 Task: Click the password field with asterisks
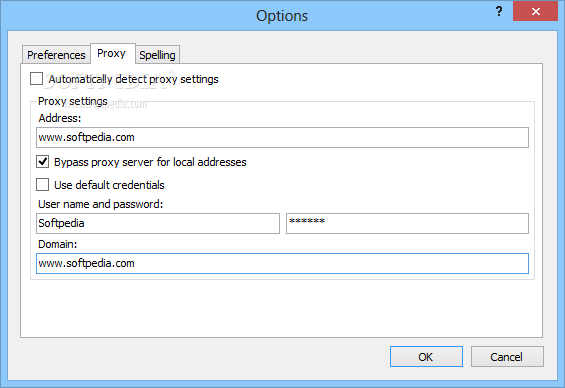(x=407, y=223)
